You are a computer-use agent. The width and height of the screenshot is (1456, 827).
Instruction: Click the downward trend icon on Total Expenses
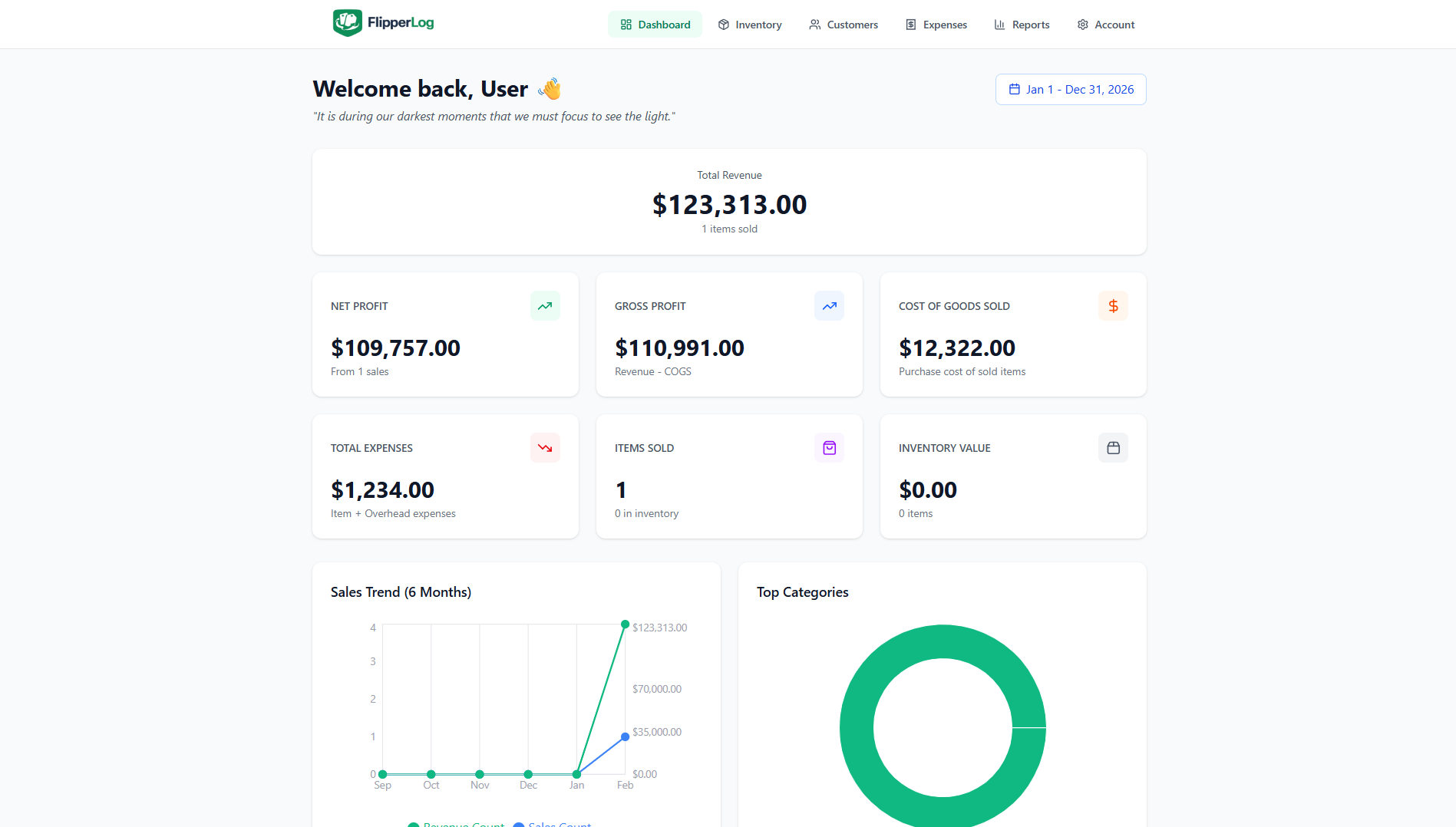tap(545, 447)
